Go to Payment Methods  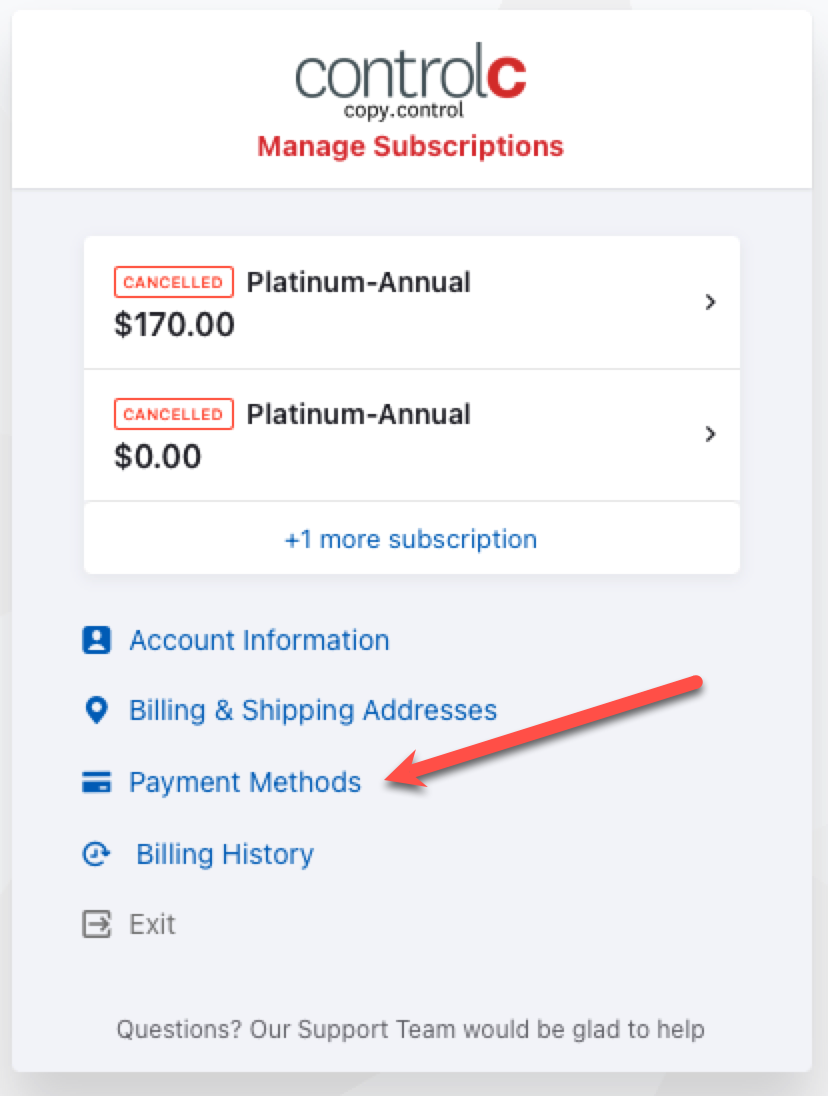pyautogui.click(x=245, y=782)
